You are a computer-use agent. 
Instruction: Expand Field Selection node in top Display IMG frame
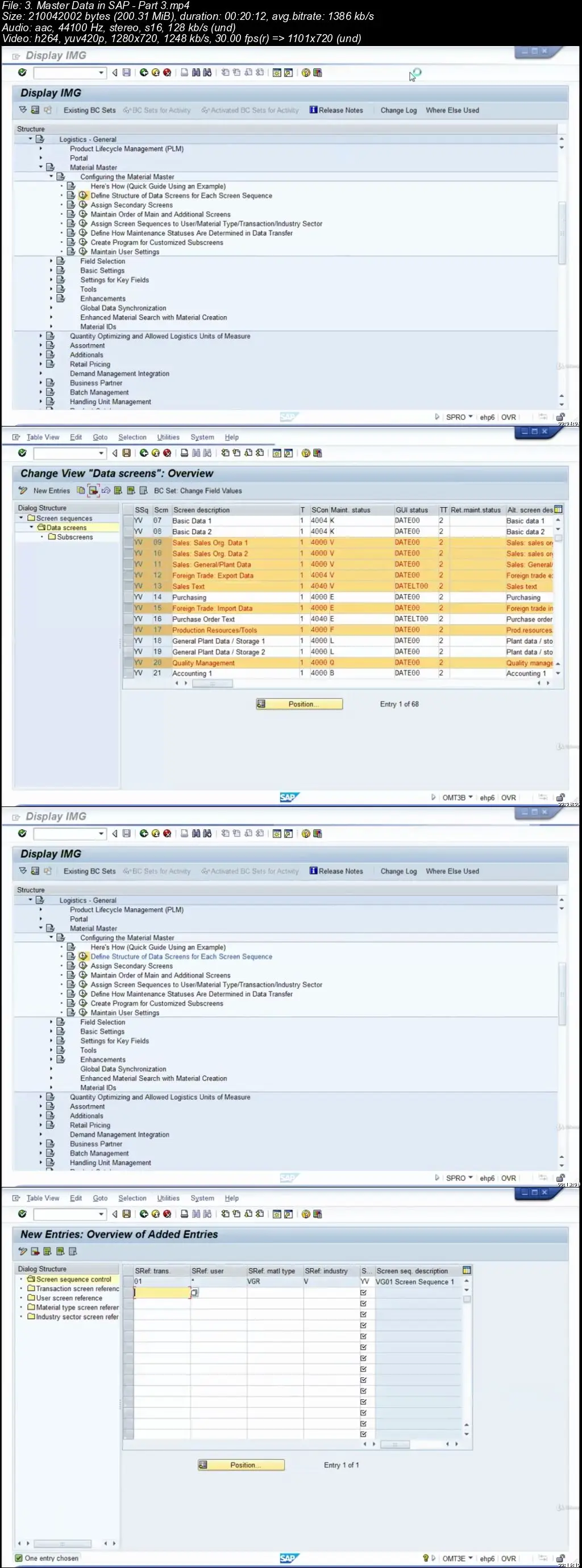pos(51,260)
